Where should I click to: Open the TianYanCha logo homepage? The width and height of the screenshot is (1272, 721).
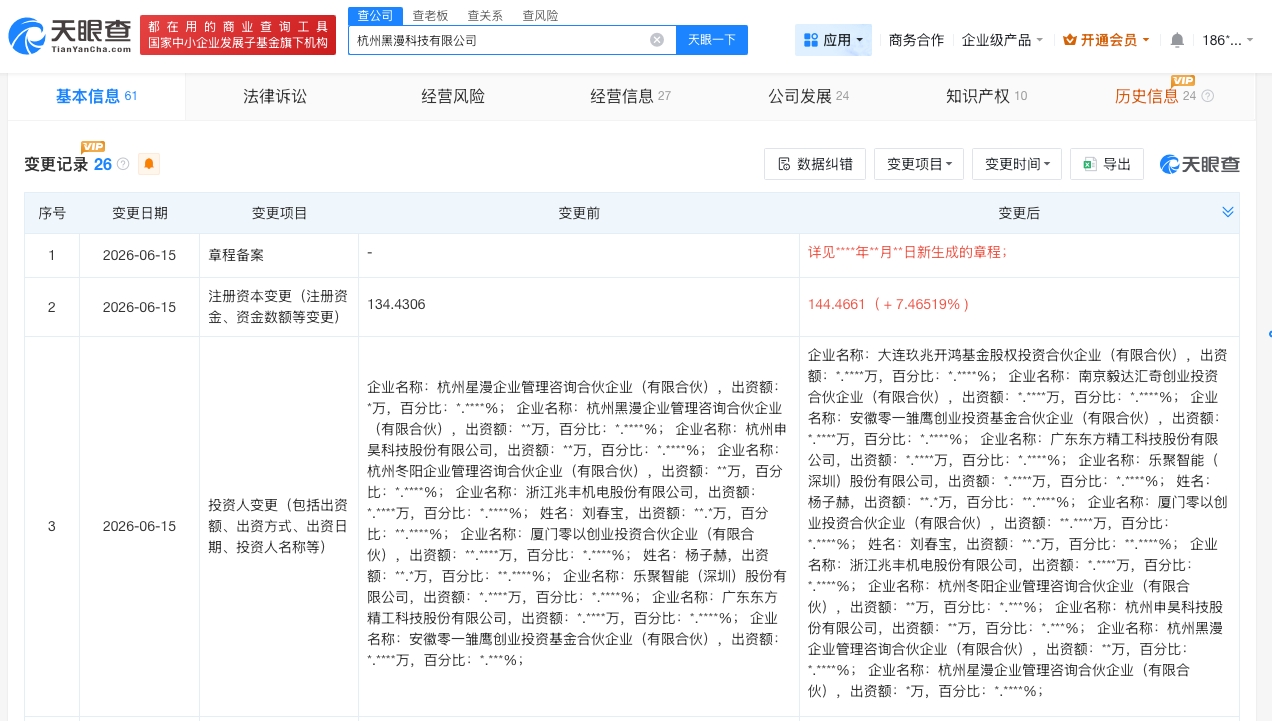click(70, 36)
